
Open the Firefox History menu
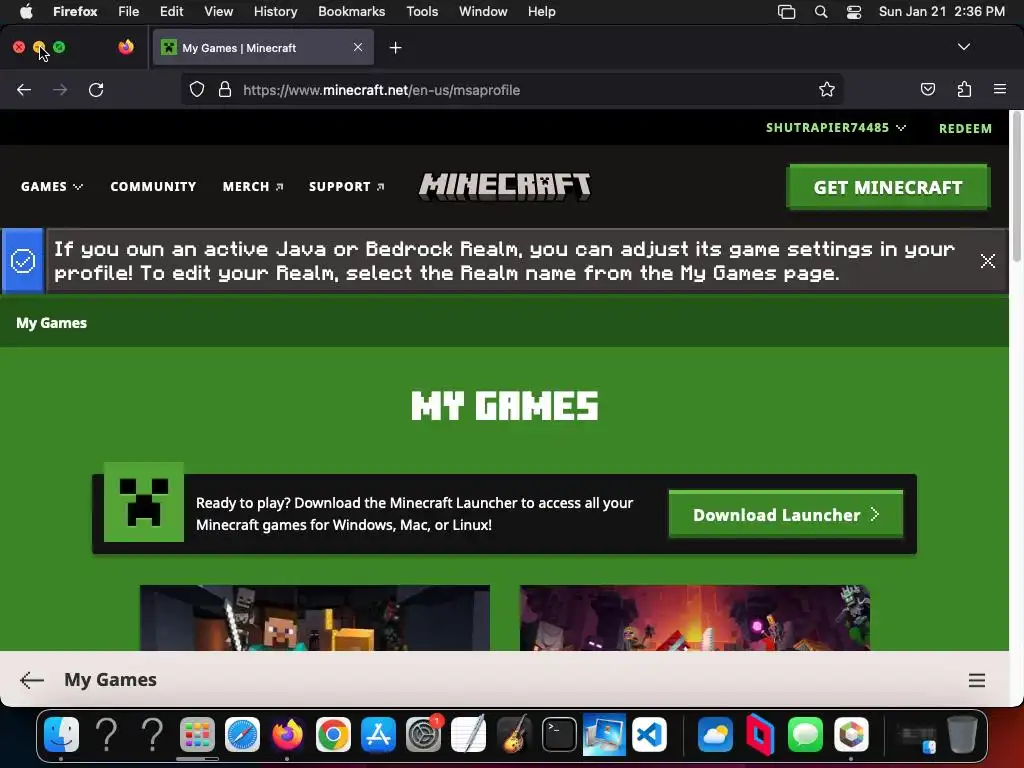[275, 12]
